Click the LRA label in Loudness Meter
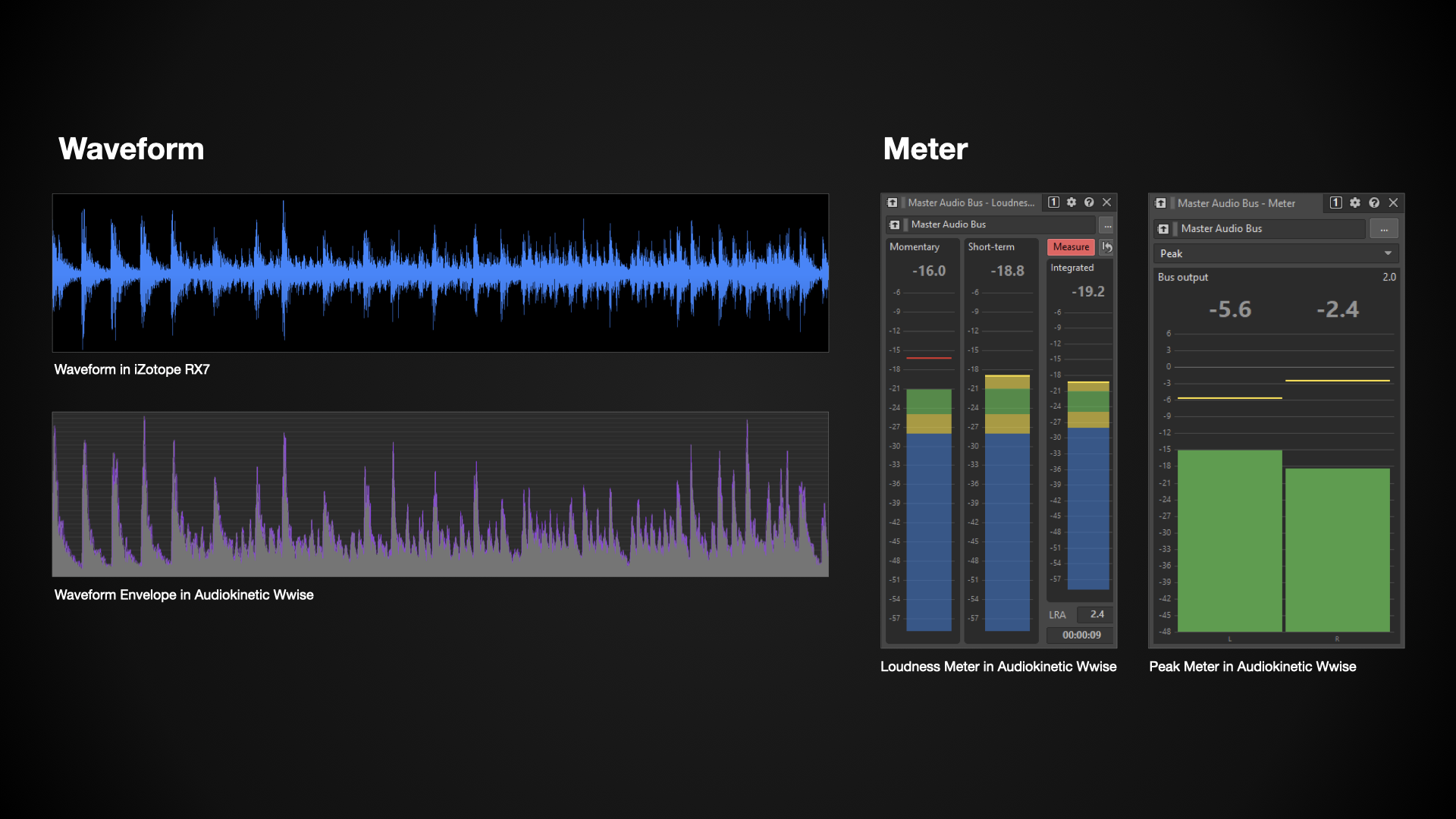This screenshot has width=1456, height=819. tap(1057, 615)
